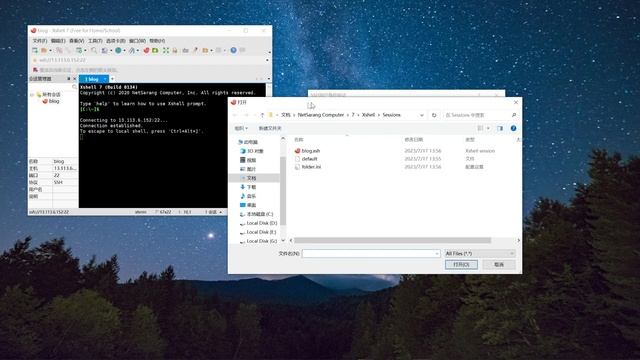Expand the address path history dropdown

(422, 115)
